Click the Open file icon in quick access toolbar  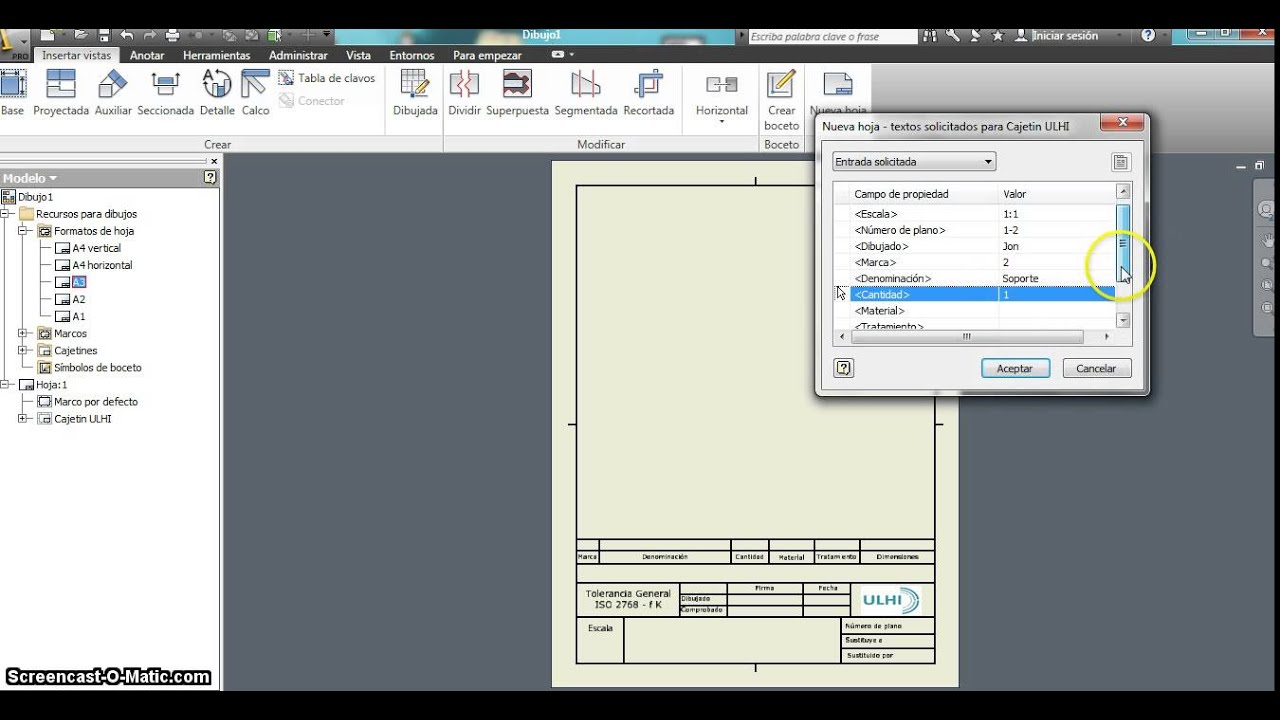point(82,35)
